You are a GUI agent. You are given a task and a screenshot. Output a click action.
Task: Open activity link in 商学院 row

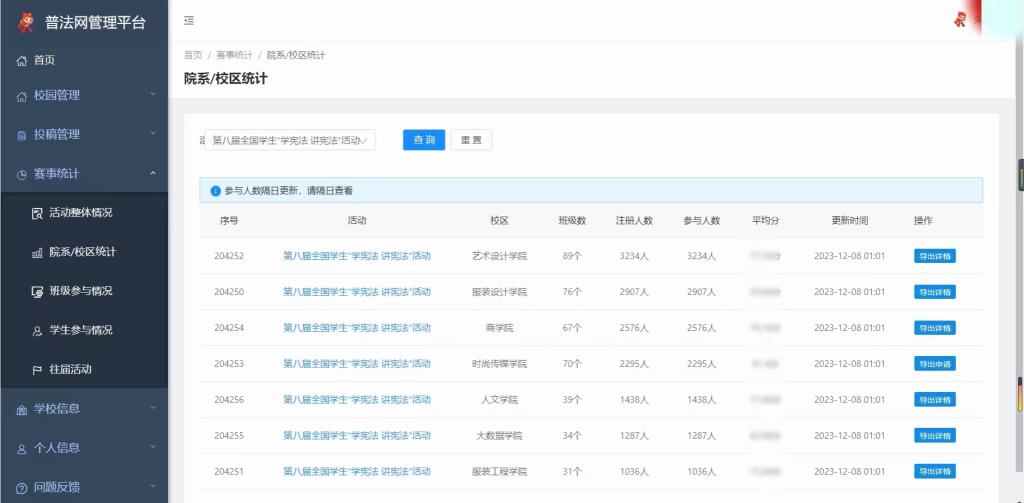click(357, 328)
